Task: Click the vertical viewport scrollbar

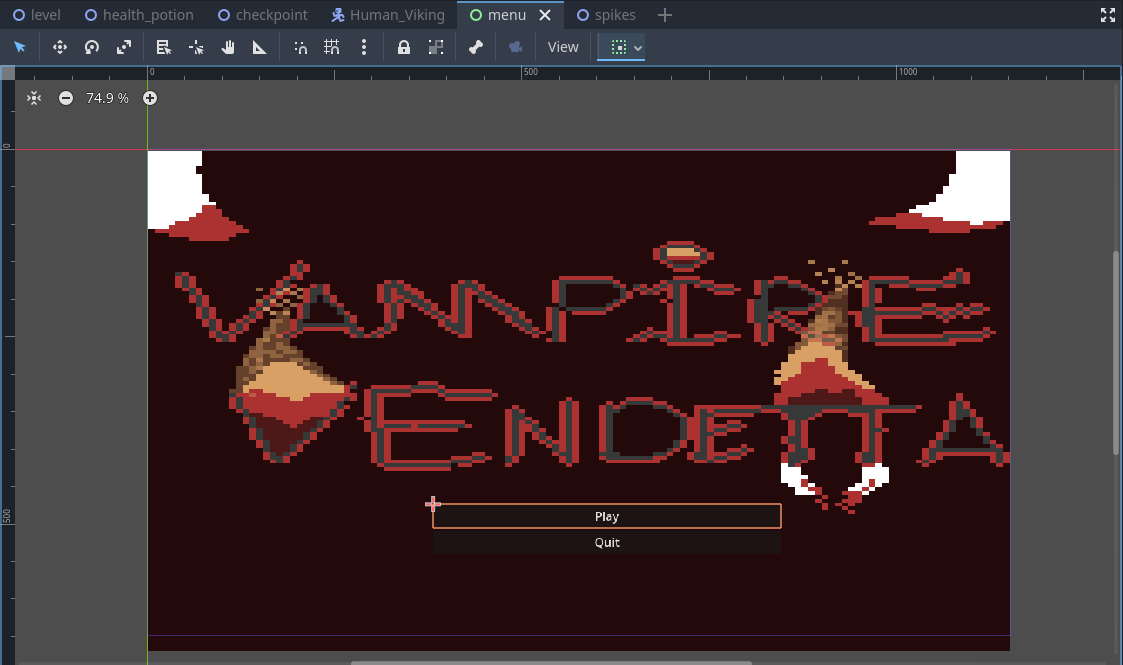Action: click(x=1116, y=352)
